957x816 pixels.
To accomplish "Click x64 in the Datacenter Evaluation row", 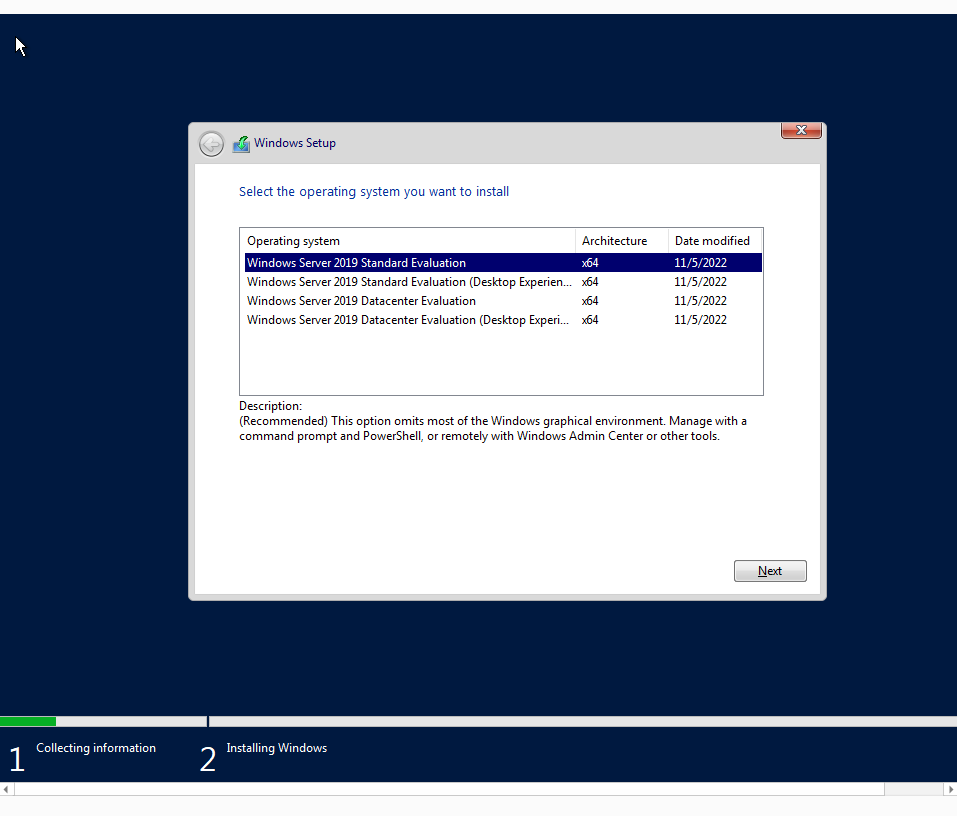I will pos(590,300).
